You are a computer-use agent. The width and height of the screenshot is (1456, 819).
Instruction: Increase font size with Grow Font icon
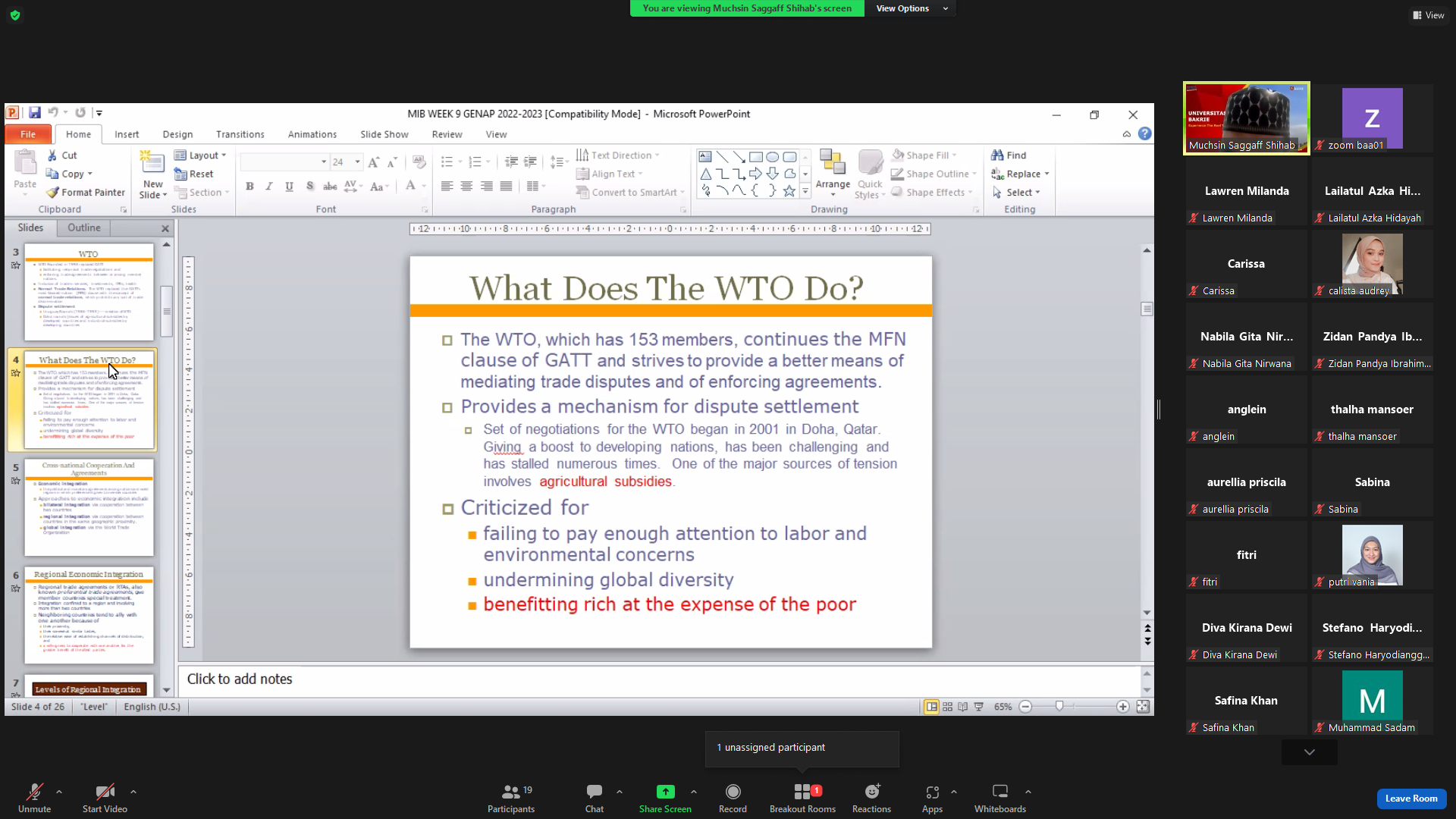pyautogui.click(x=373, y=162)
